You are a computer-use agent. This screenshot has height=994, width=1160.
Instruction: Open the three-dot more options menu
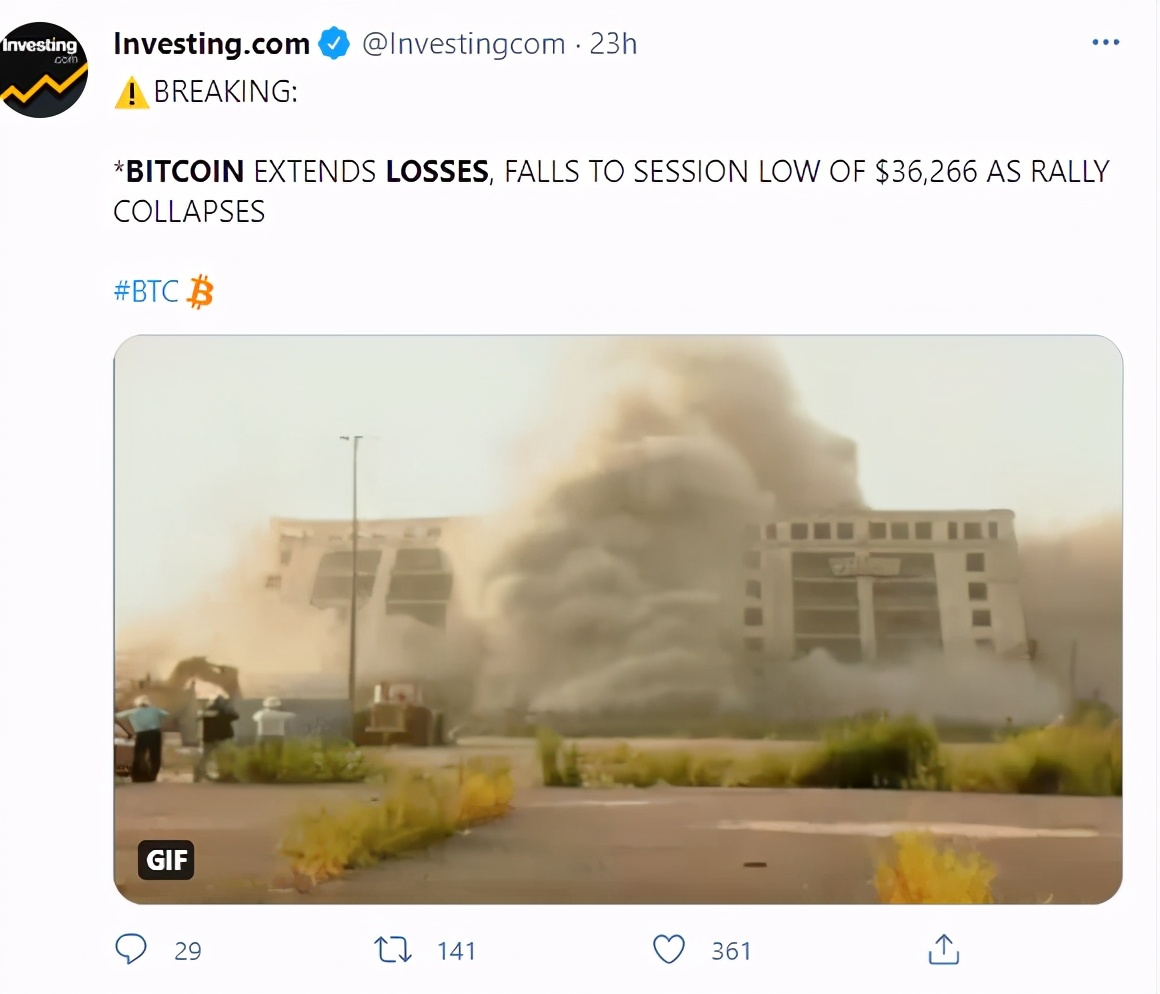point(1105,43)
